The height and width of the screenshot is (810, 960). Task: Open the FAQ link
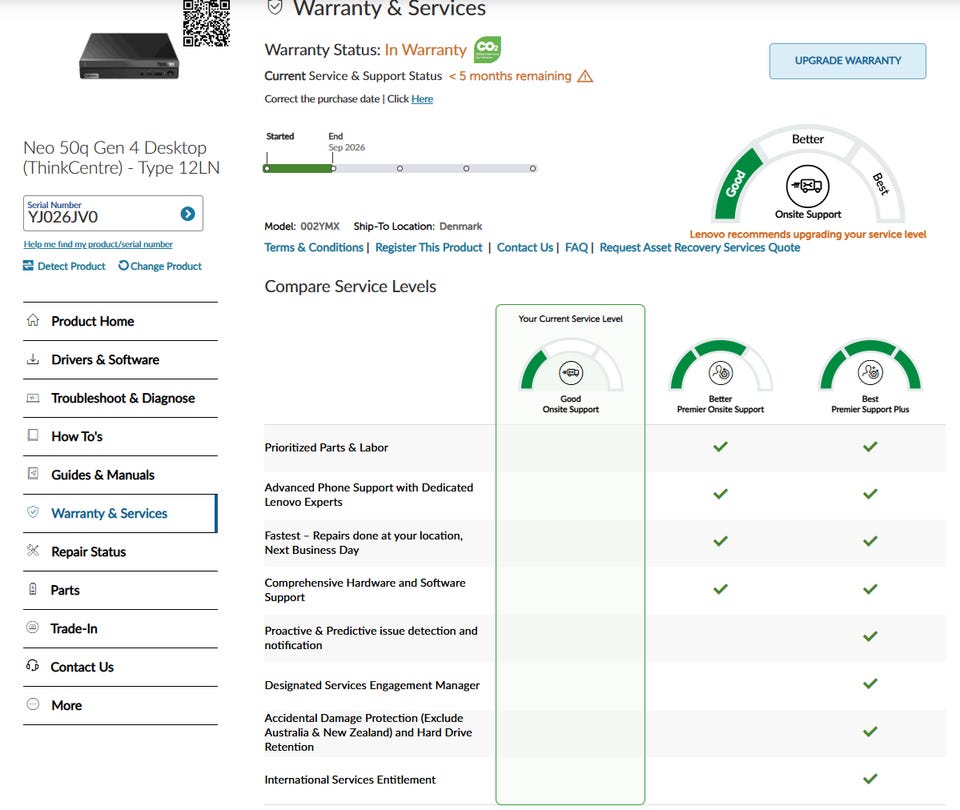tap(576, 247)
